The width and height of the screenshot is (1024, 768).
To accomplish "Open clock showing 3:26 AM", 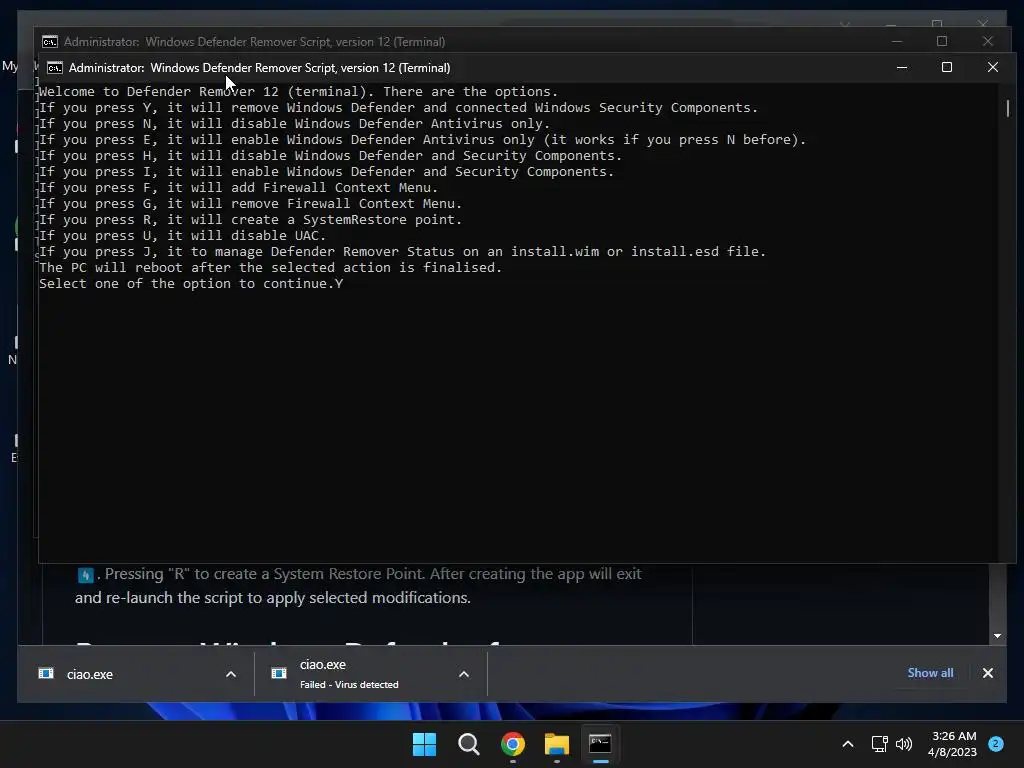I will pos(953,736).
